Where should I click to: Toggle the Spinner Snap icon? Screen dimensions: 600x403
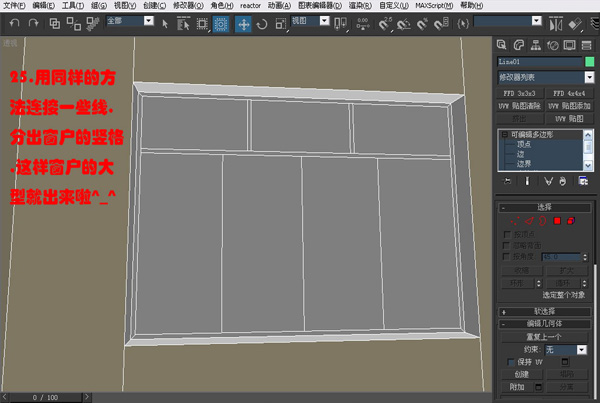click(441, 24)
